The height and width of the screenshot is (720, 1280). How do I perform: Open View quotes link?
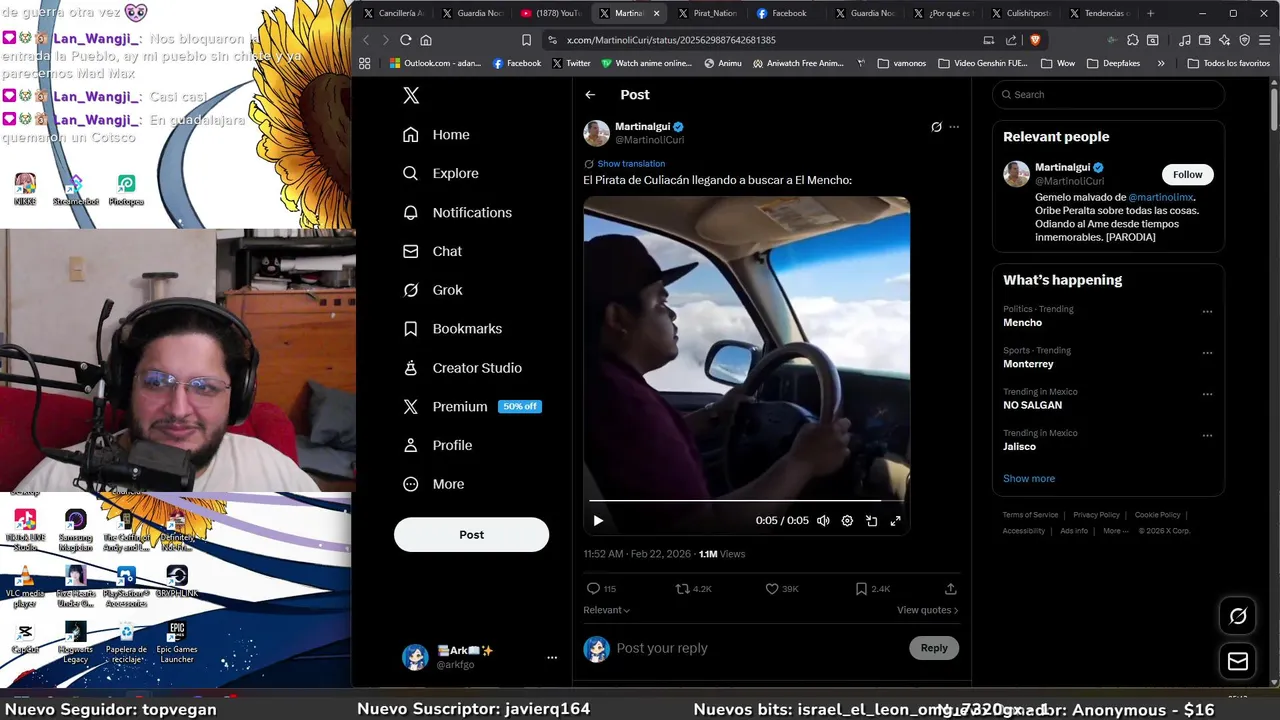(927, 610)
